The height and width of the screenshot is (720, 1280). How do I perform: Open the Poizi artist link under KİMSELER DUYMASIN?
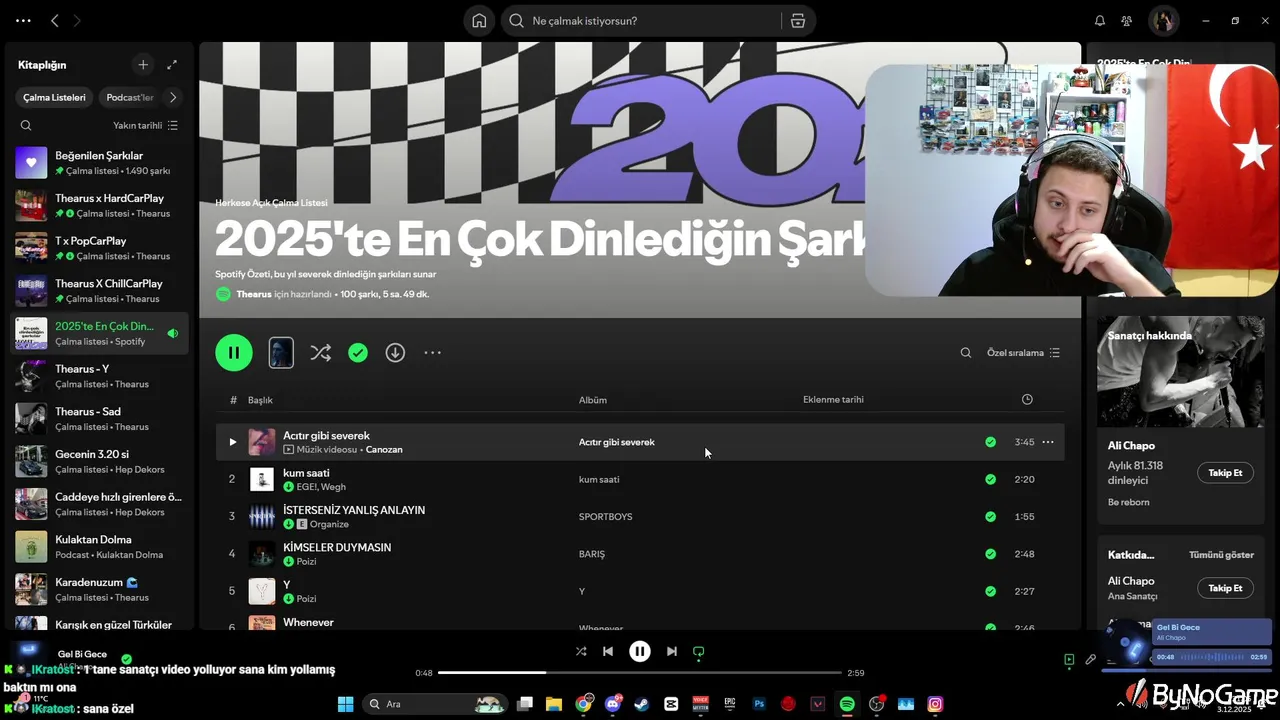point(307,562)
